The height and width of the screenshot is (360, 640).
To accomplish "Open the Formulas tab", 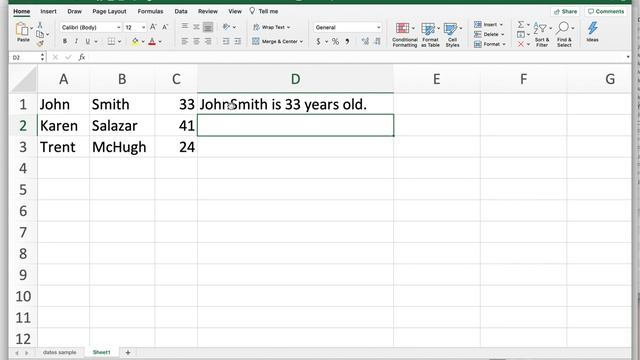I will point(150,11).
